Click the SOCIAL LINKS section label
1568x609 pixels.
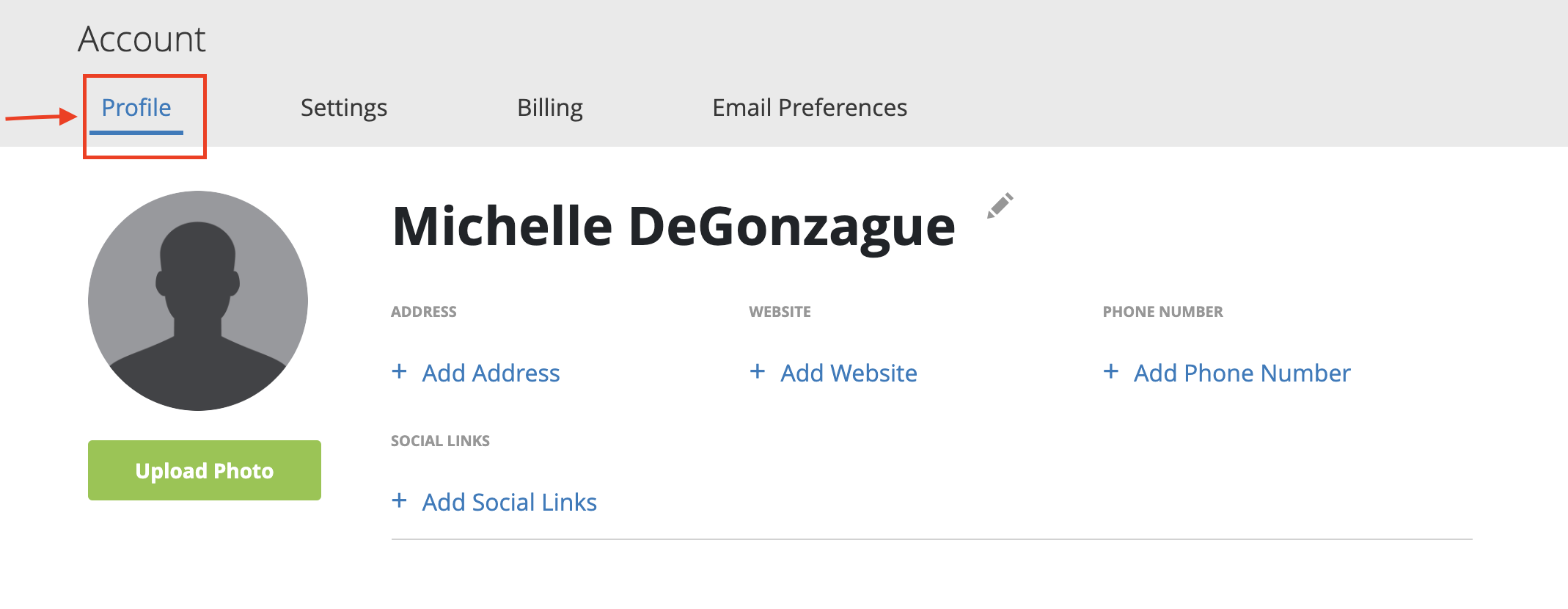click(x=440, y=441)
